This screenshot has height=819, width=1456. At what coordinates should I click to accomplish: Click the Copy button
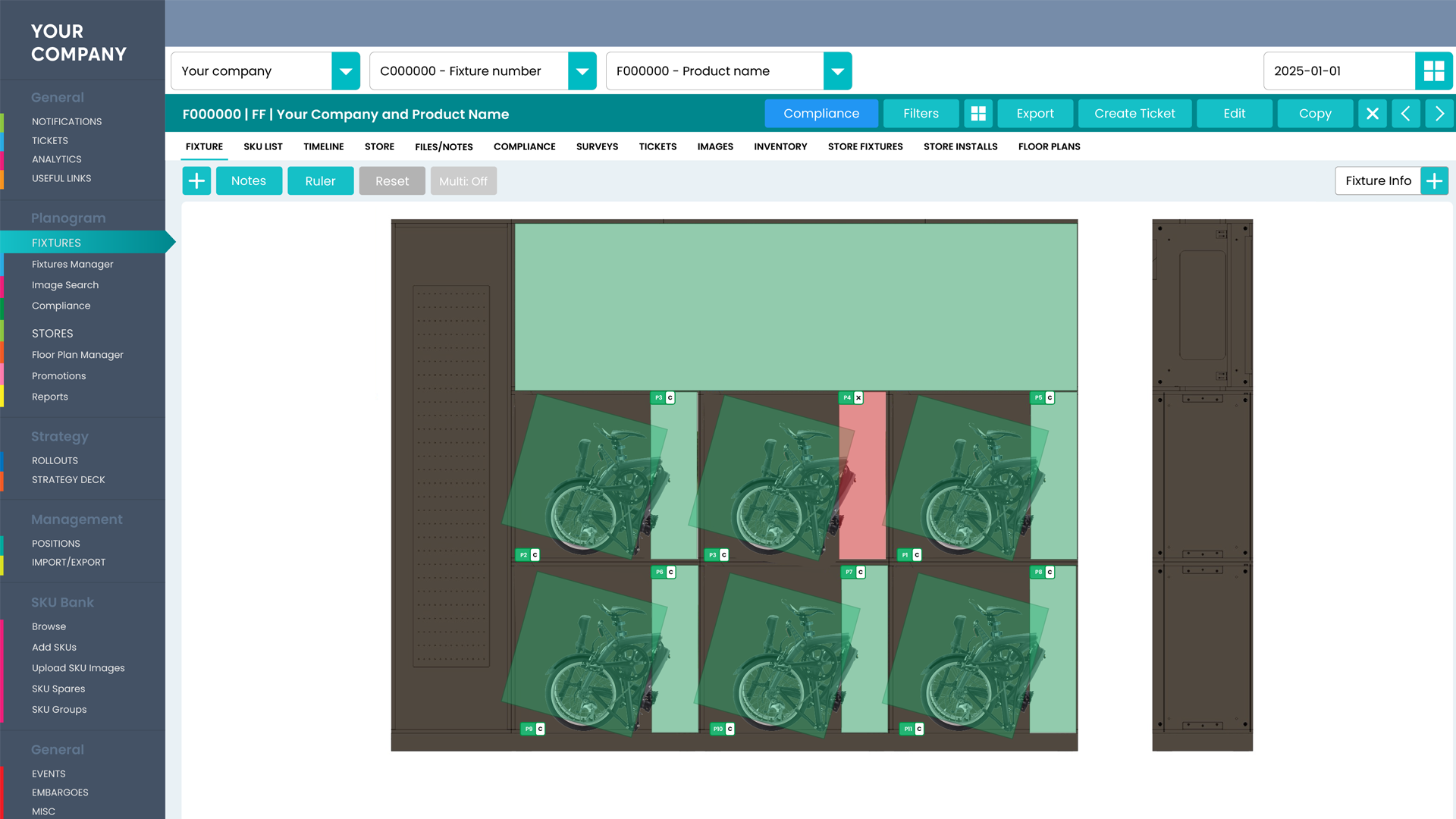coord(1315,114)
